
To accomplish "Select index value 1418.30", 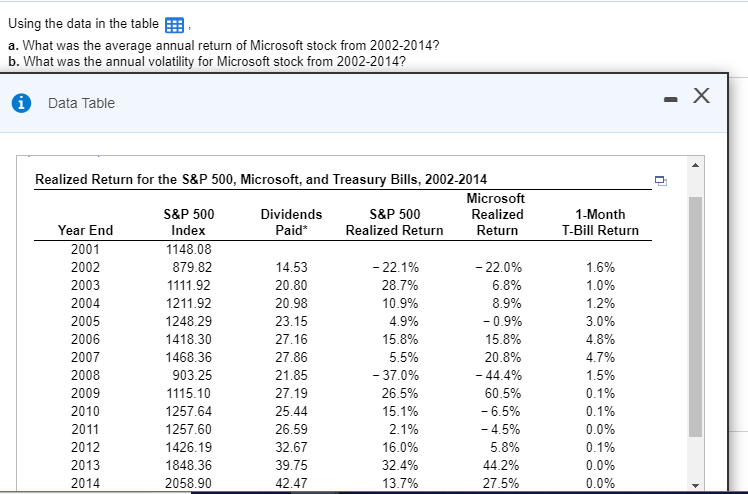I will (188, 340).
